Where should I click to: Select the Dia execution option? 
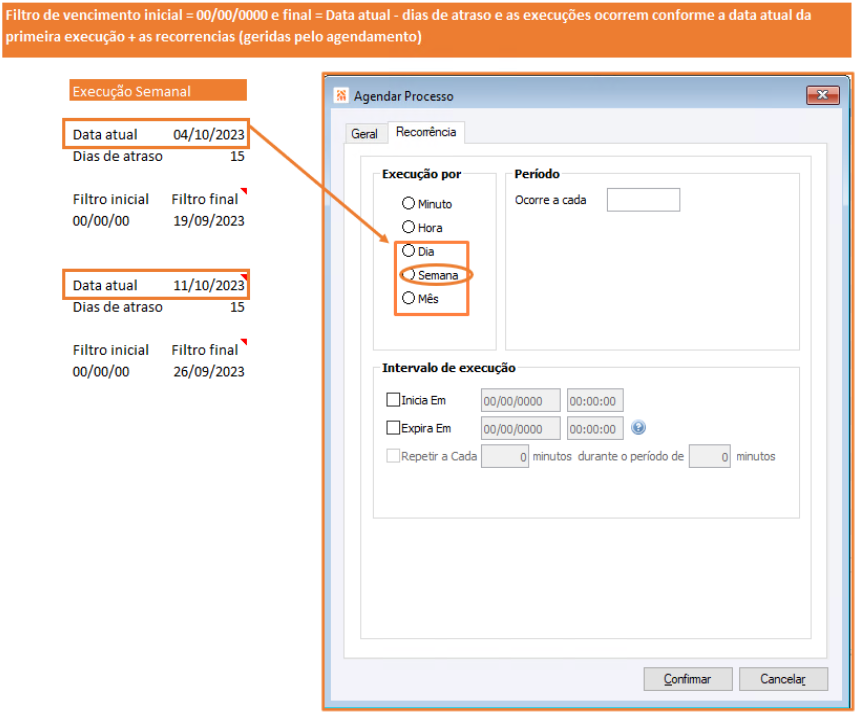coord(409,251)
